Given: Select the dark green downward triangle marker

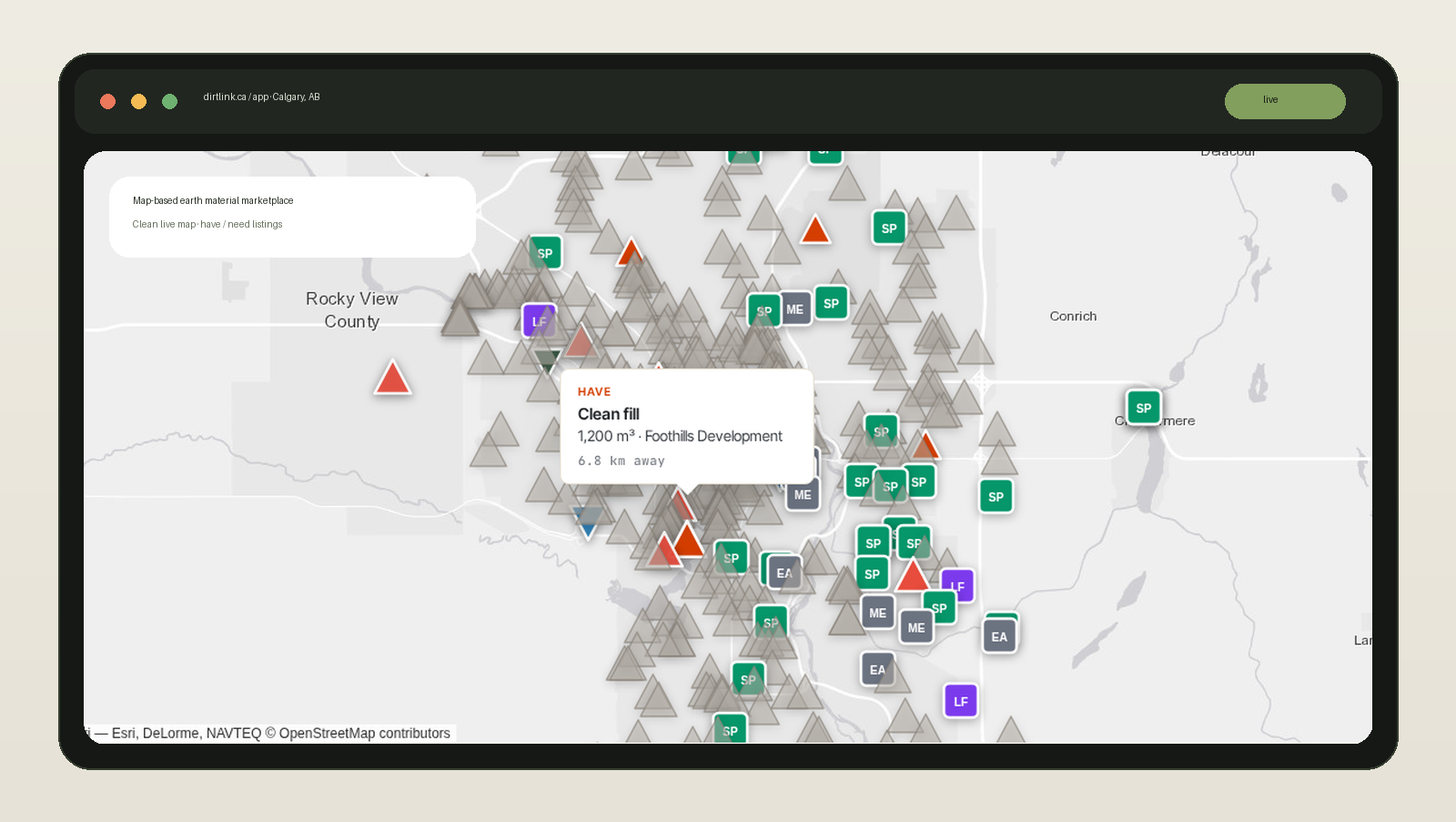Looking at the screenshot, I should [547, 360].
